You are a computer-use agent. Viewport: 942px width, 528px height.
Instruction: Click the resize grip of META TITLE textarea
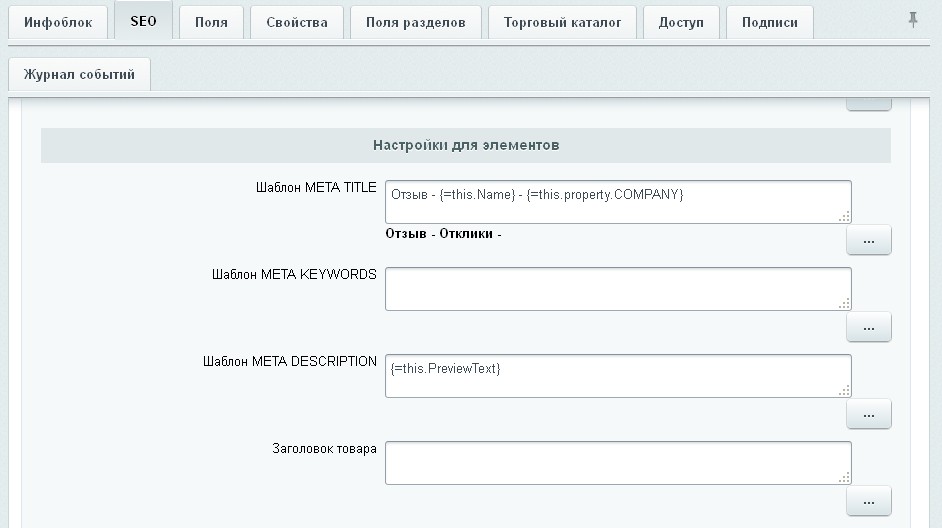pos(844,216)
